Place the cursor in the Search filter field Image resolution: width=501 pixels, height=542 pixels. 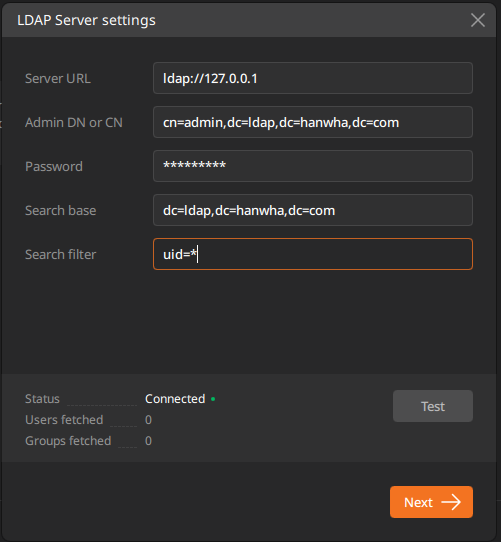tap(313, 254)
